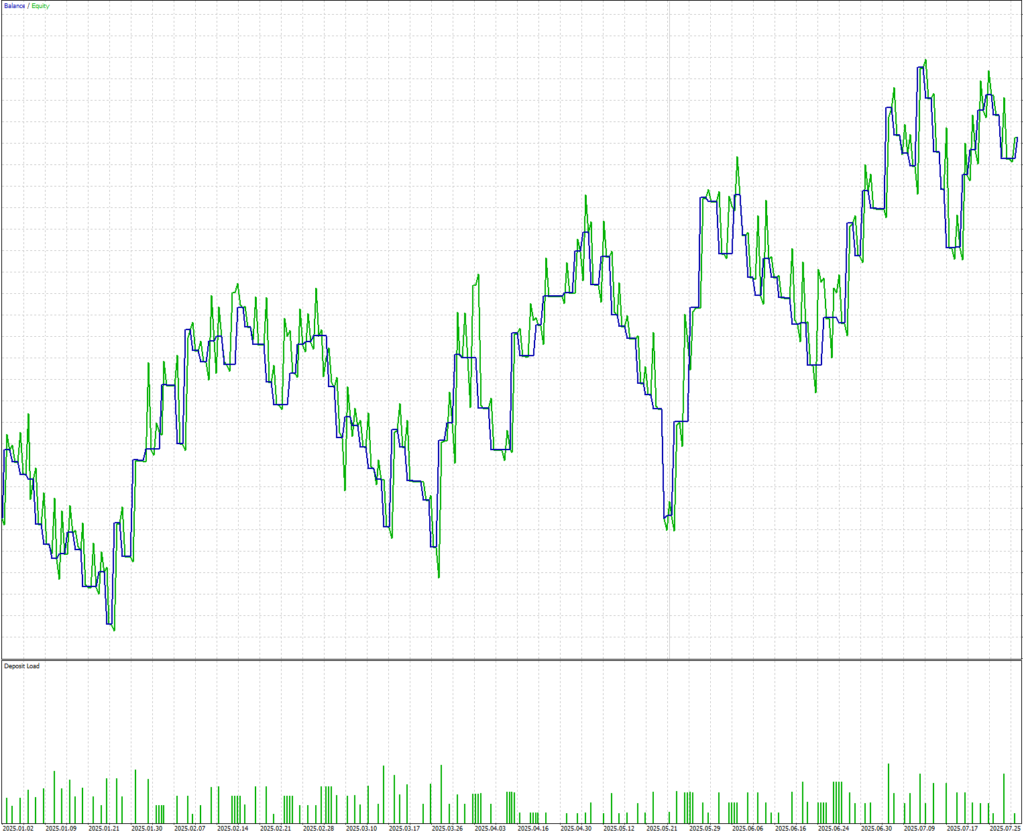Select the 2025.02.21 date on axis
Screen dimensions: 1024x834
(x=276, y=828)
